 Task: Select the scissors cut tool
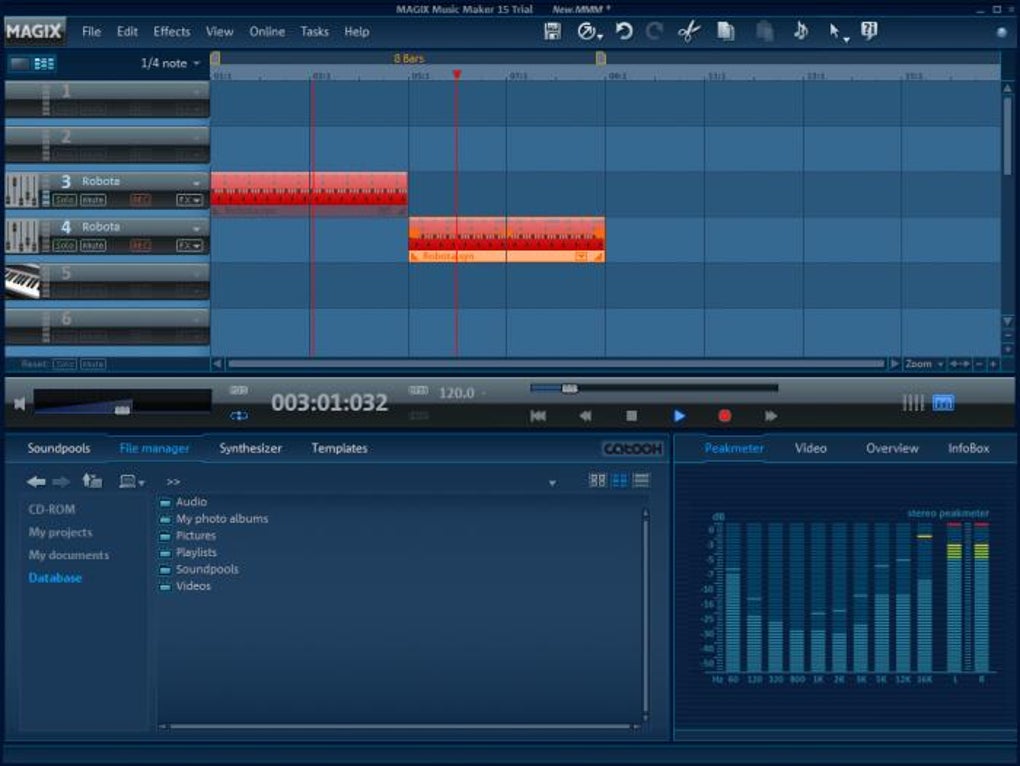689,32
